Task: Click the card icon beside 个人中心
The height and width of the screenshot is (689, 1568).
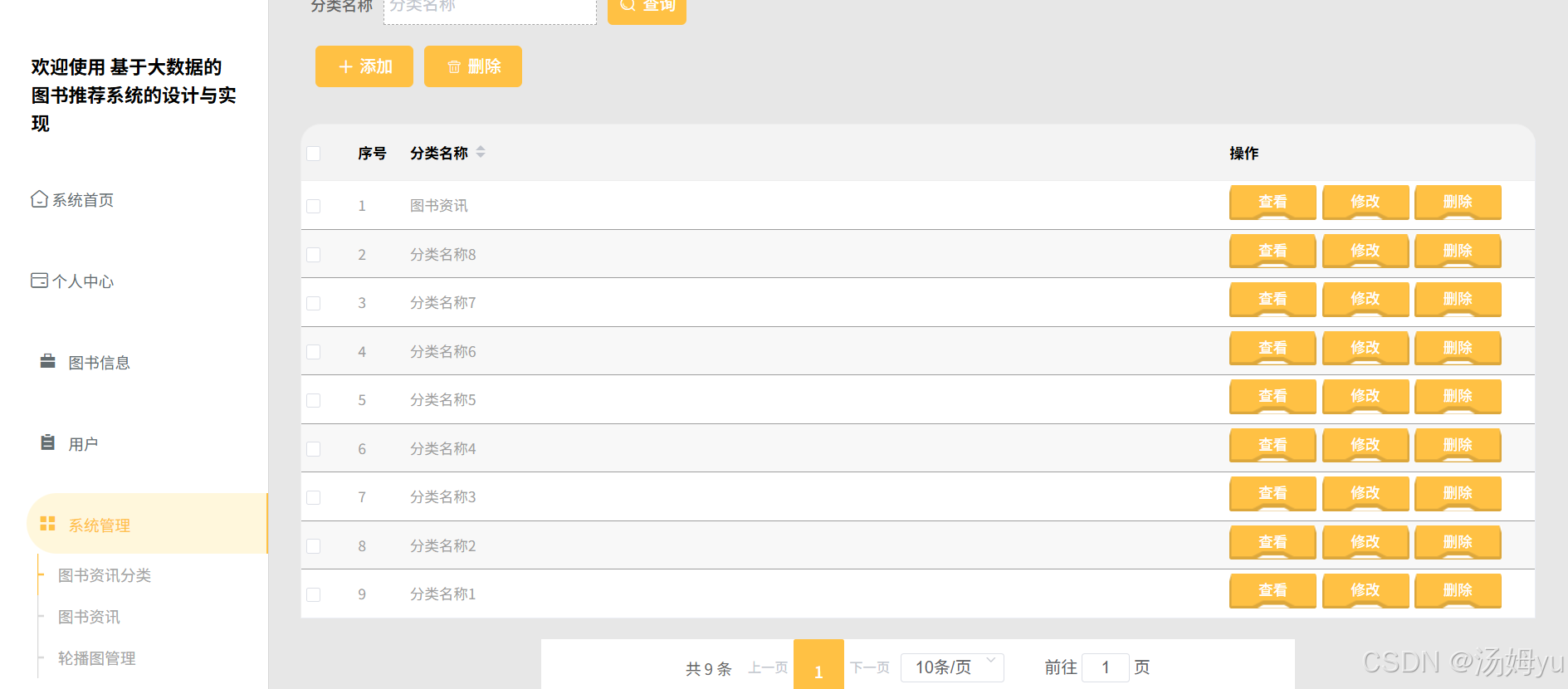Action: coord(39,281)
